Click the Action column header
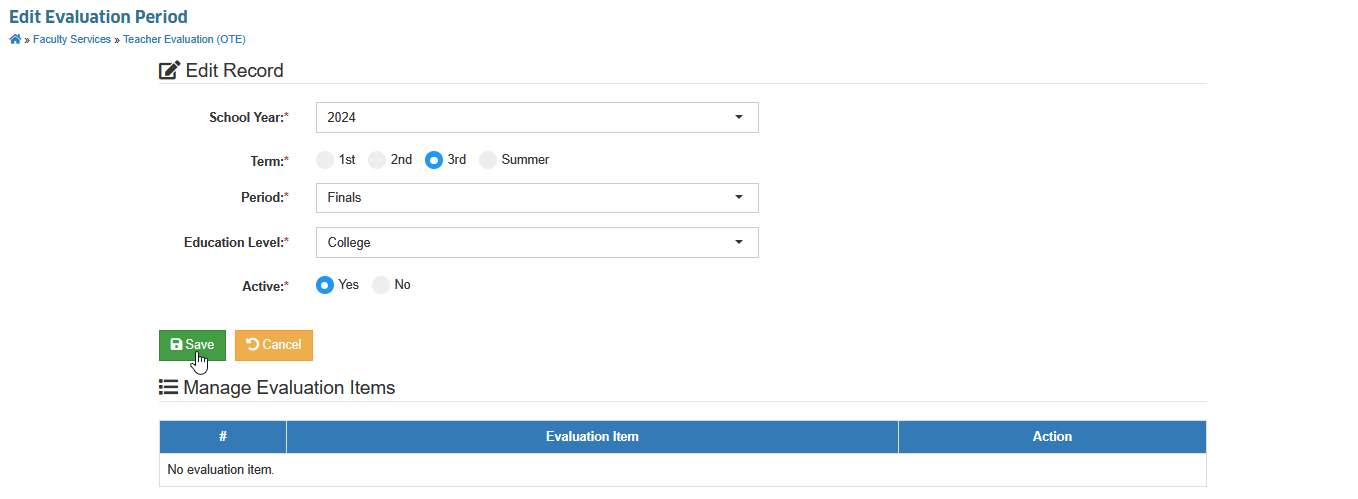Image resolution: width=1358 pixels, height=499 pixels. pos(1052,437)
